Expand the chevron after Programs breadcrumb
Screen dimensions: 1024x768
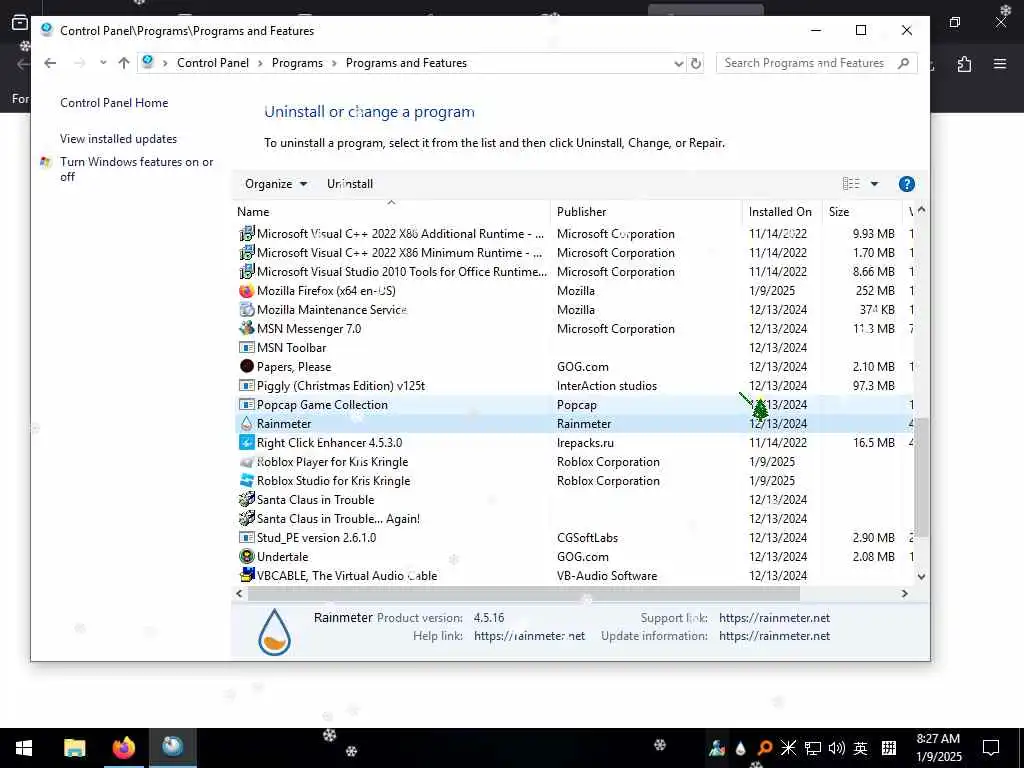(x=334, y=63)
